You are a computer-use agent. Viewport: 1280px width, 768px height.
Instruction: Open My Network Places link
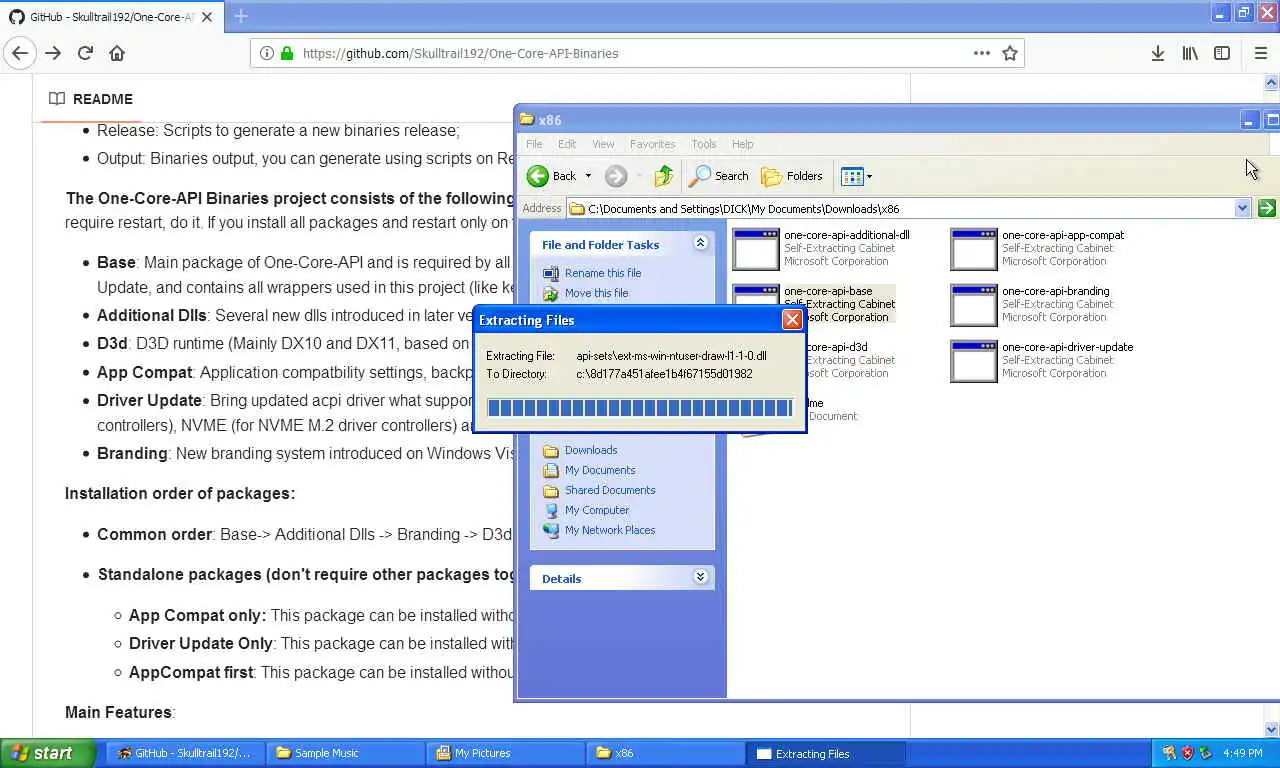[610, 530]
